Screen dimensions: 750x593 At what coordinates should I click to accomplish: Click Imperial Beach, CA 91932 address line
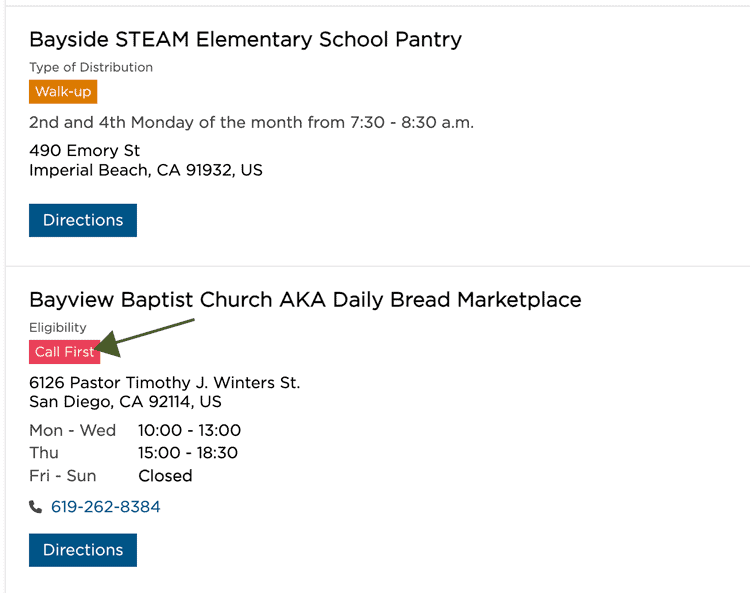click(146, 170)
